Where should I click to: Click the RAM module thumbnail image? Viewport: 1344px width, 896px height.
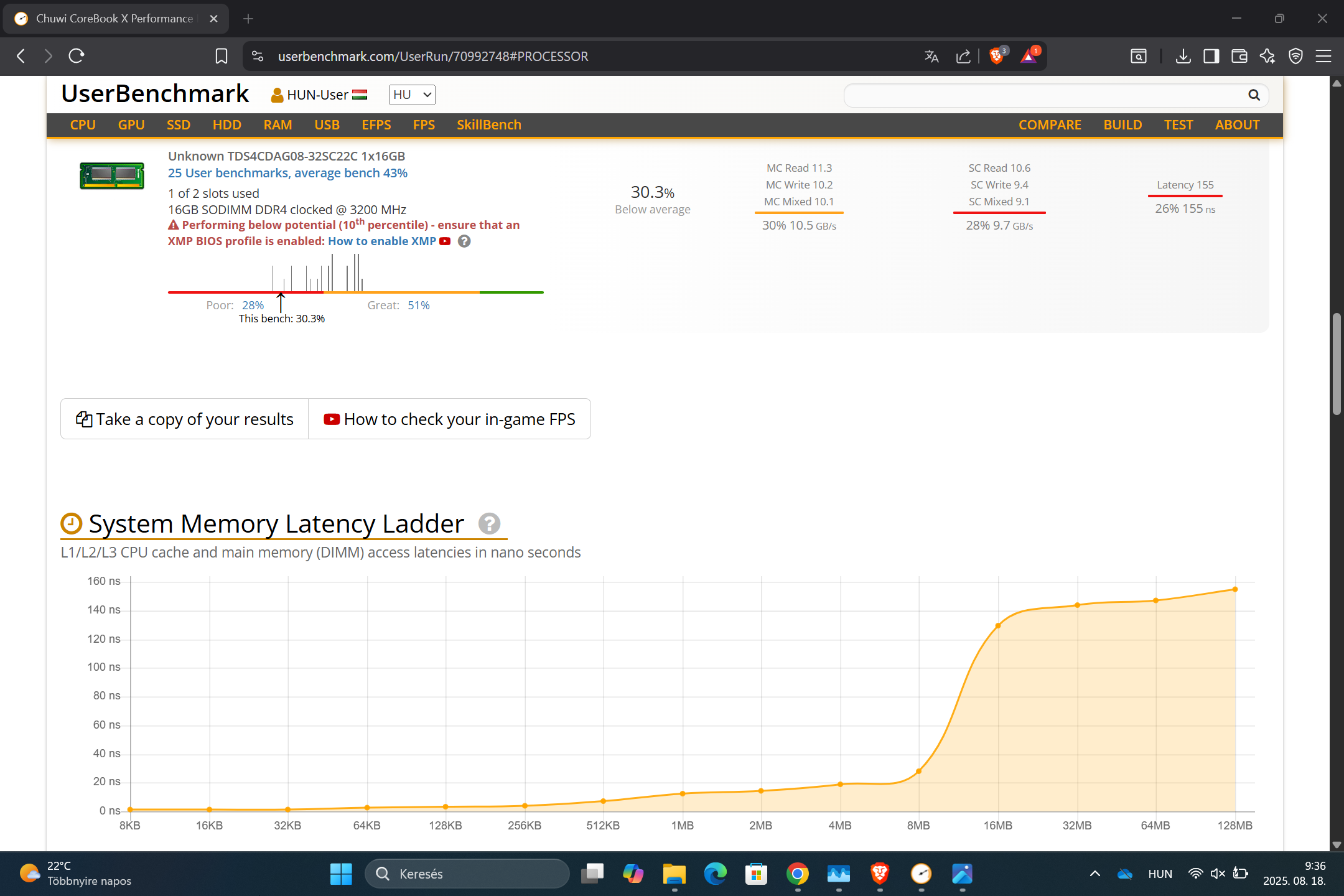[112, 175]
